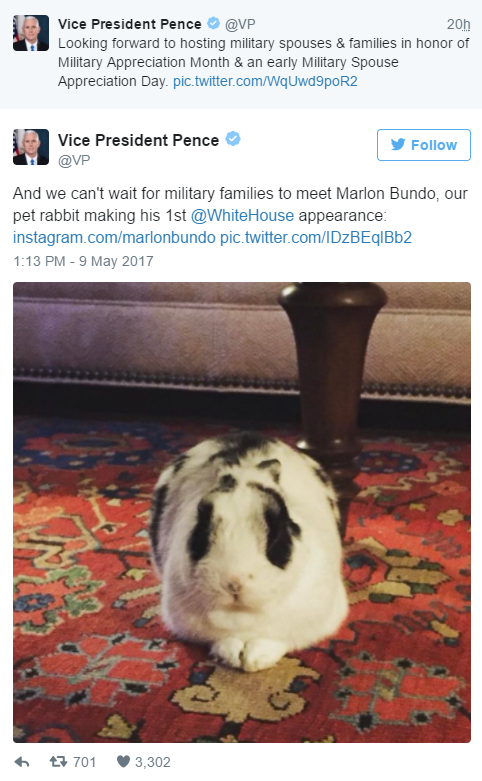Viewport: 482px width, 781px height.
Task: Click the 1:13 PM - 9 May 2017 timestamp
Action: click(x=83, y=261)
